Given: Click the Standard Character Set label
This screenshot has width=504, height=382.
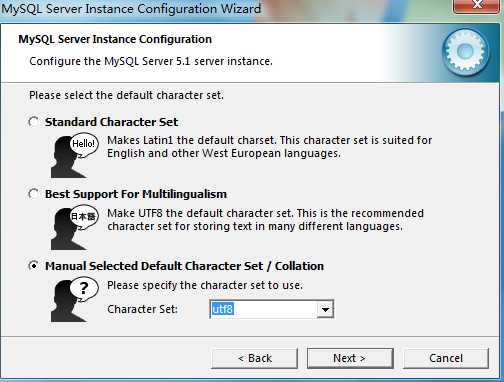Looking at the screenshot, I should pyautogui.click(x=111, y=122).
